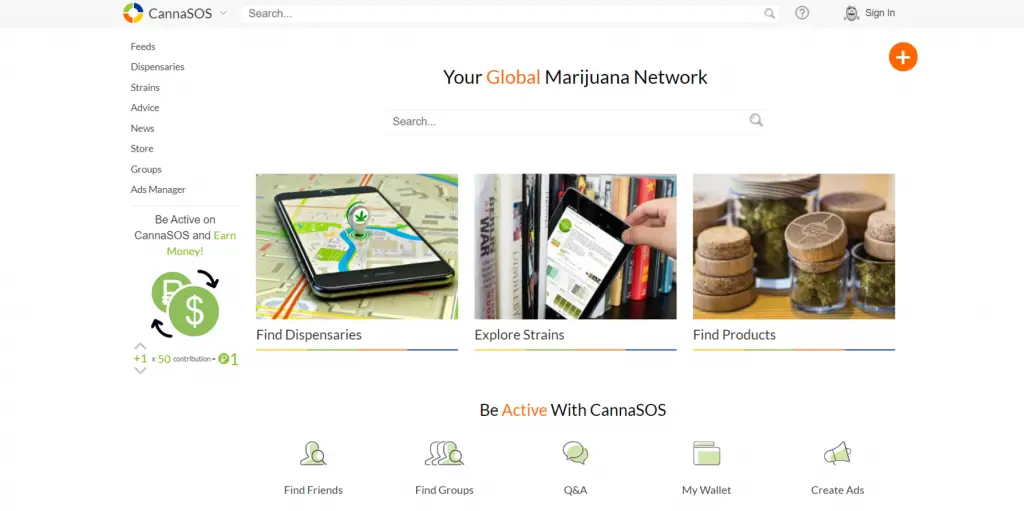Click the magnifier in the center search field
Image resolution: width=1024 pixels, height=511 pixels.
(756, 120)
